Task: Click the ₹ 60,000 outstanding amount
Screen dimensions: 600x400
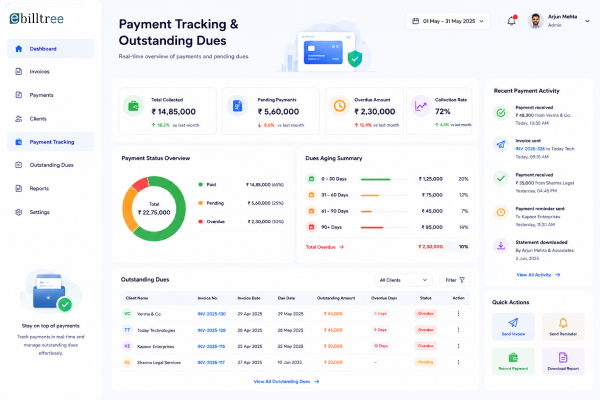Action: 333,314
